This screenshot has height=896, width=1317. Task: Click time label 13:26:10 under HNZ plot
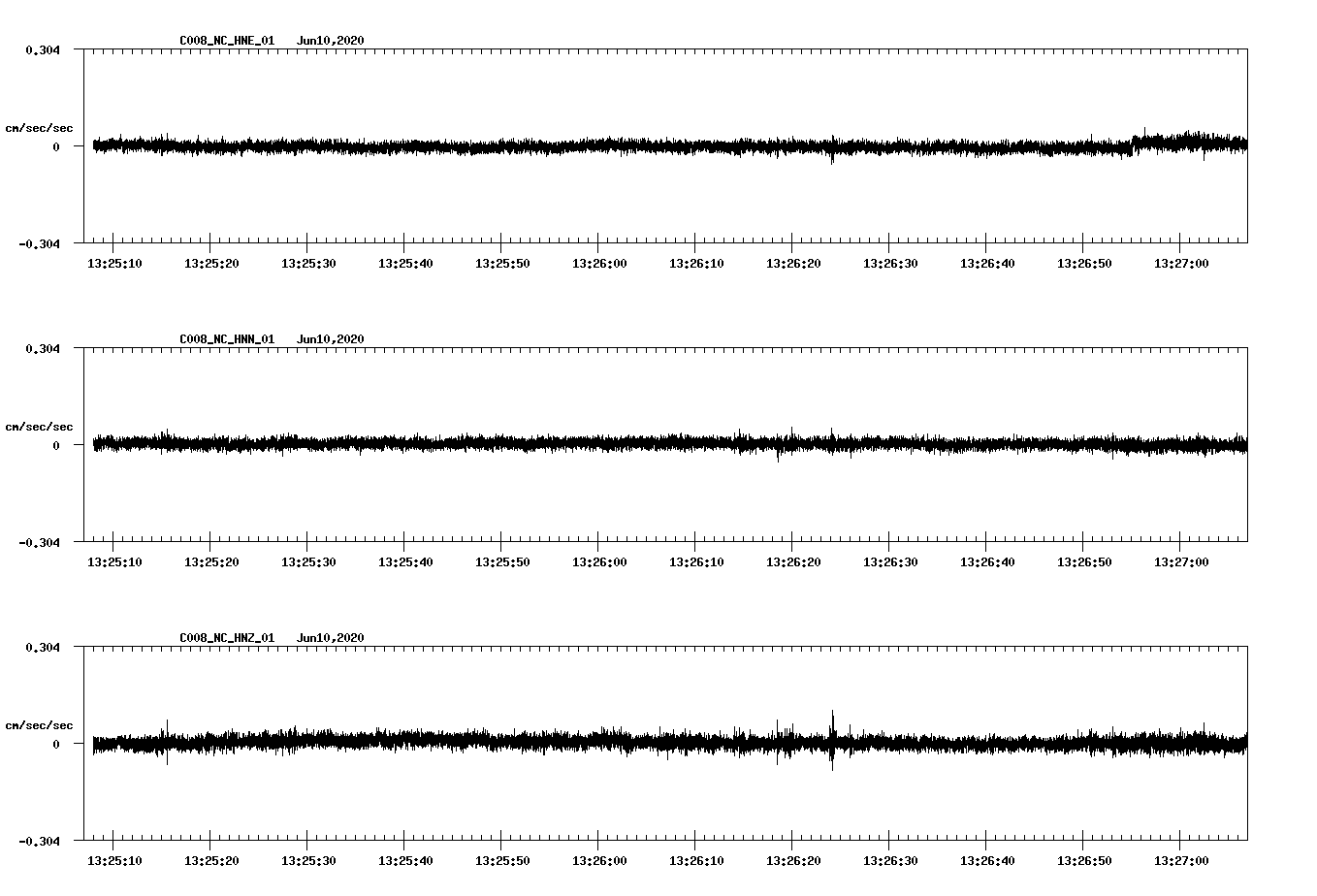pyautogui.click(x=696, y=860)
